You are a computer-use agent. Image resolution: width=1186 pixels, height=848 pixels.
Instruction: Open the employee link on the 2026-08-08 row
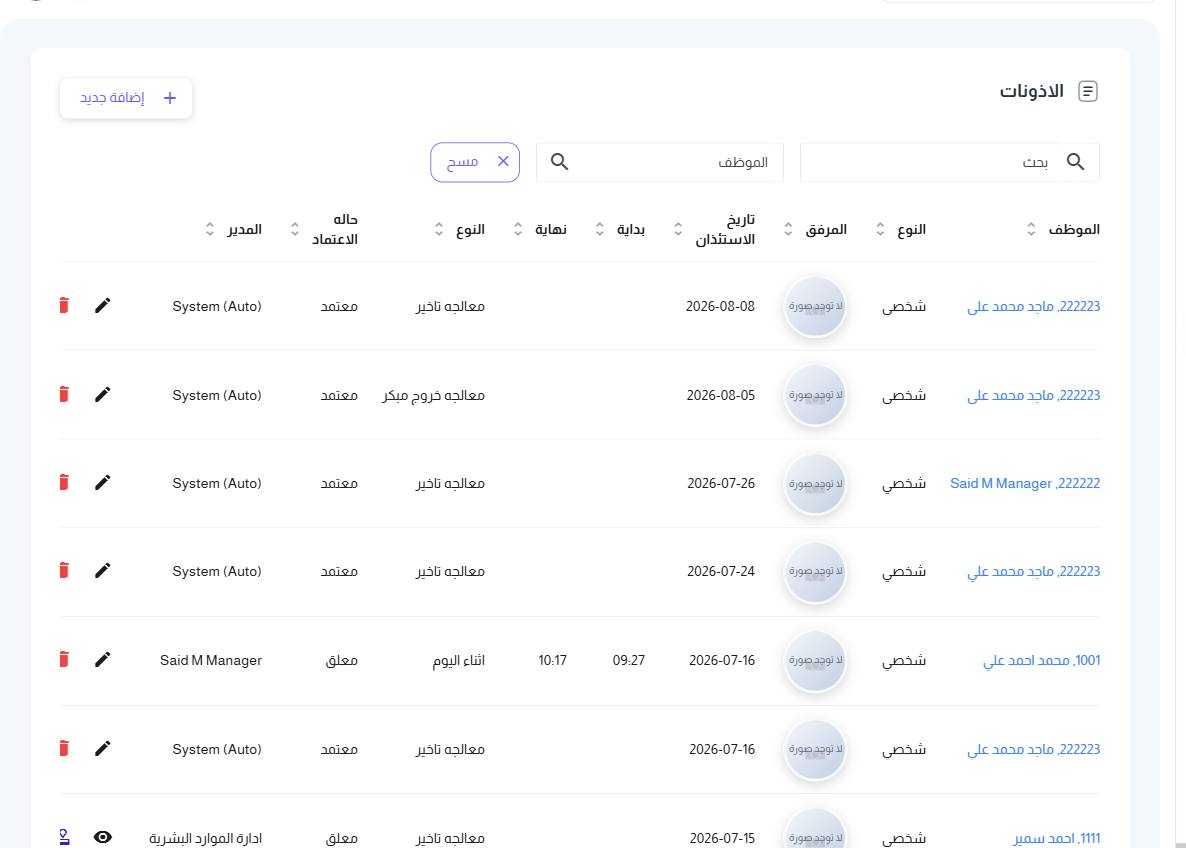1033,306
